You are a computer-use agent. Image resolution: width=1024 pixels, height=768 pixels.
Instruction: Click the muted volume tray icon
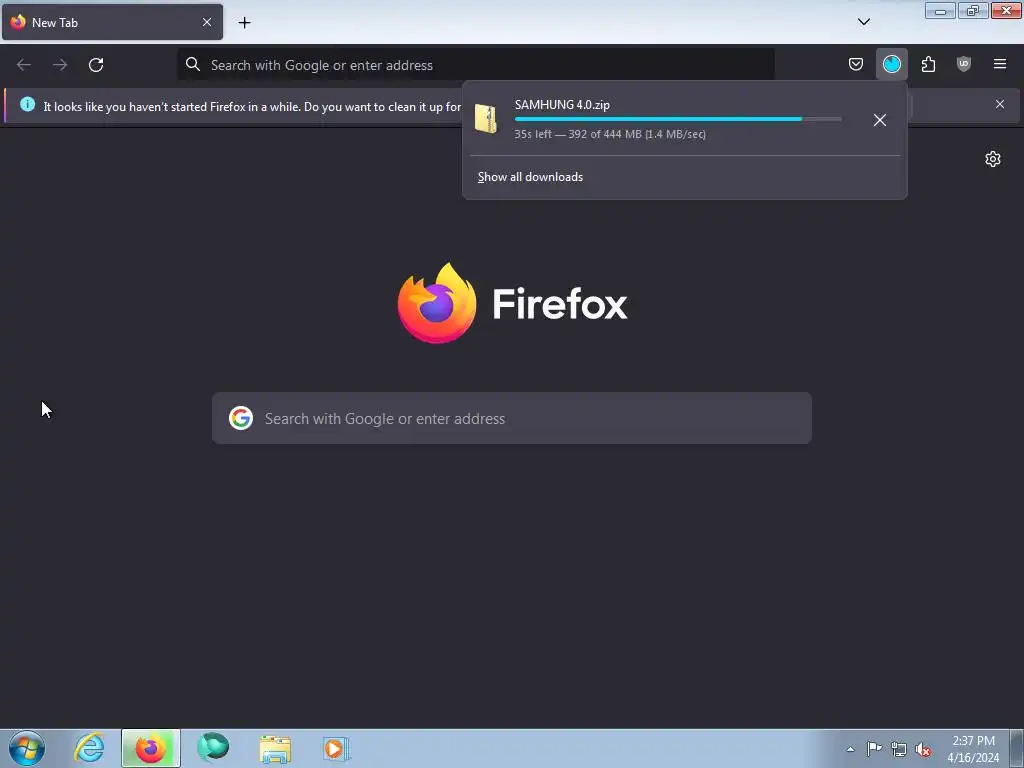click(x=923, y=750)
